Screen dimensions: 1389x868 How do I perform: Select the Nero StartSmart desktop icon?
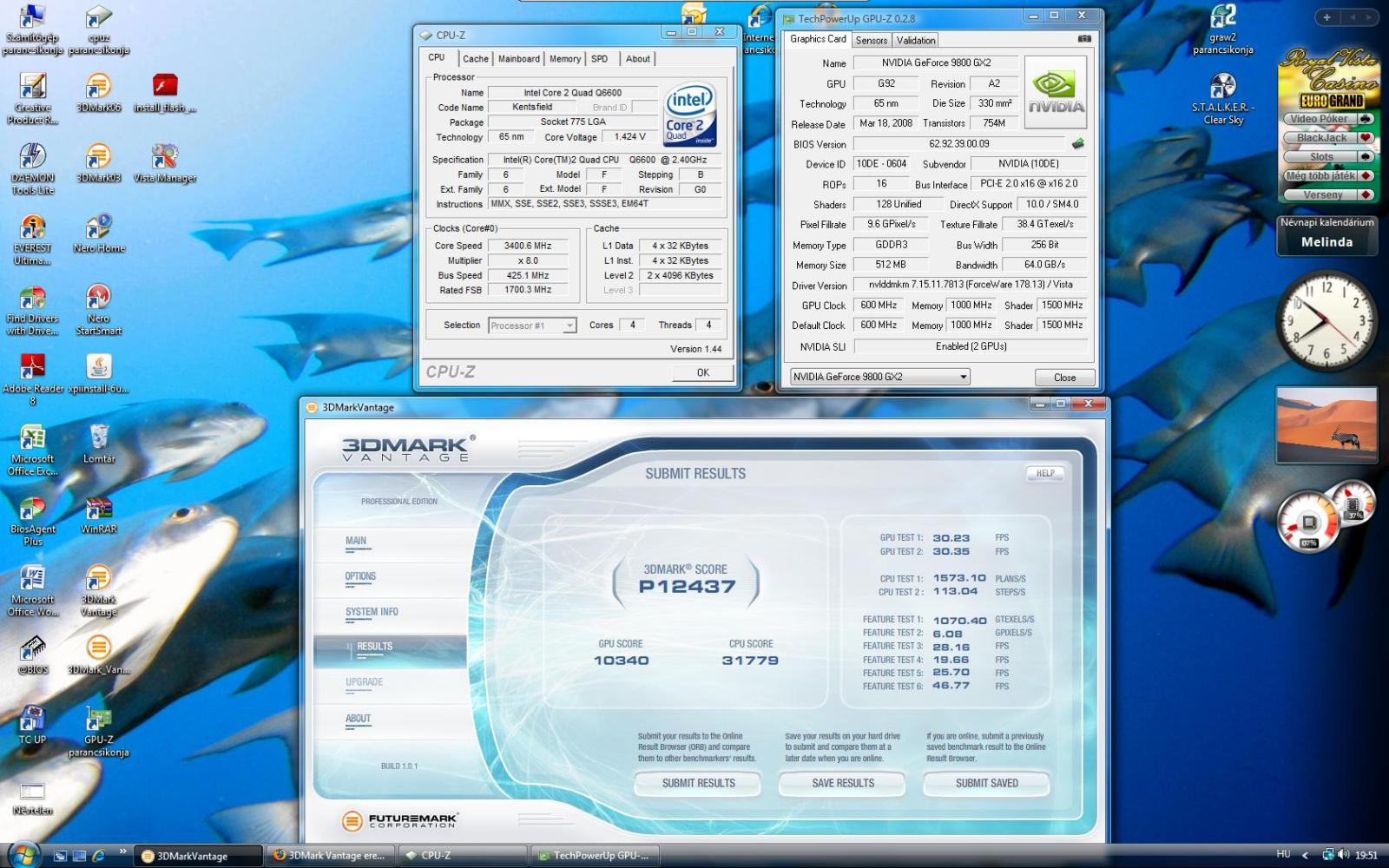point(98,309)
